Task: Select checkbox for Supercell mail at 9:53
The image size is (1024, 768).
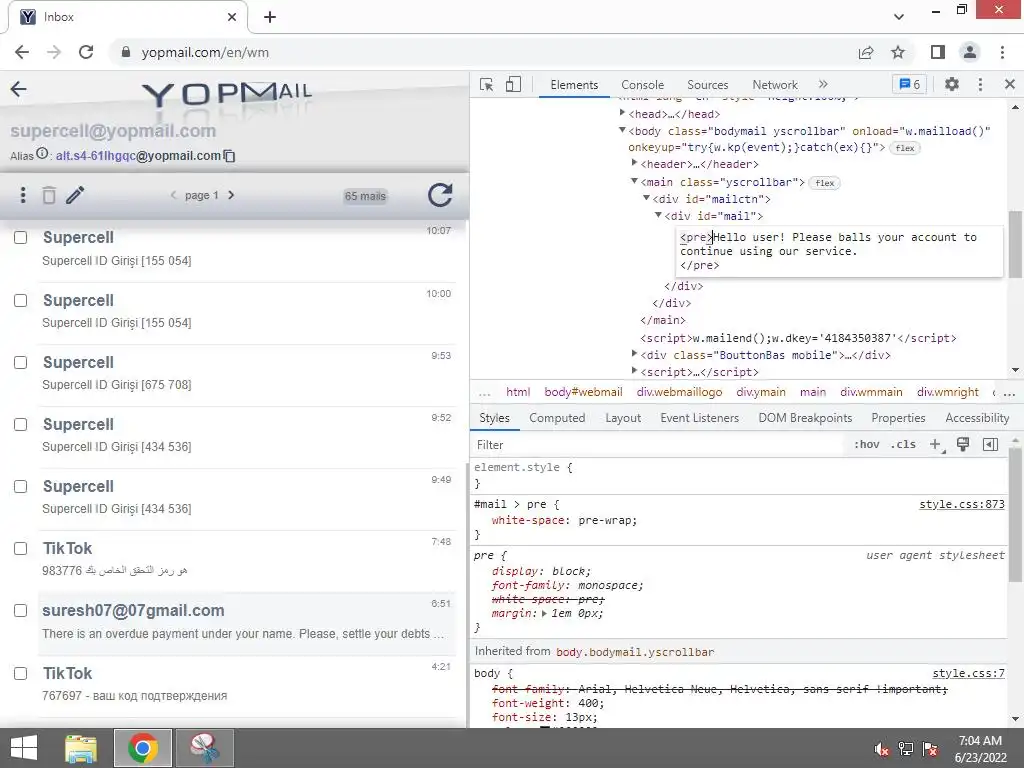Action: pyautogui.click(x=21, y=362)
